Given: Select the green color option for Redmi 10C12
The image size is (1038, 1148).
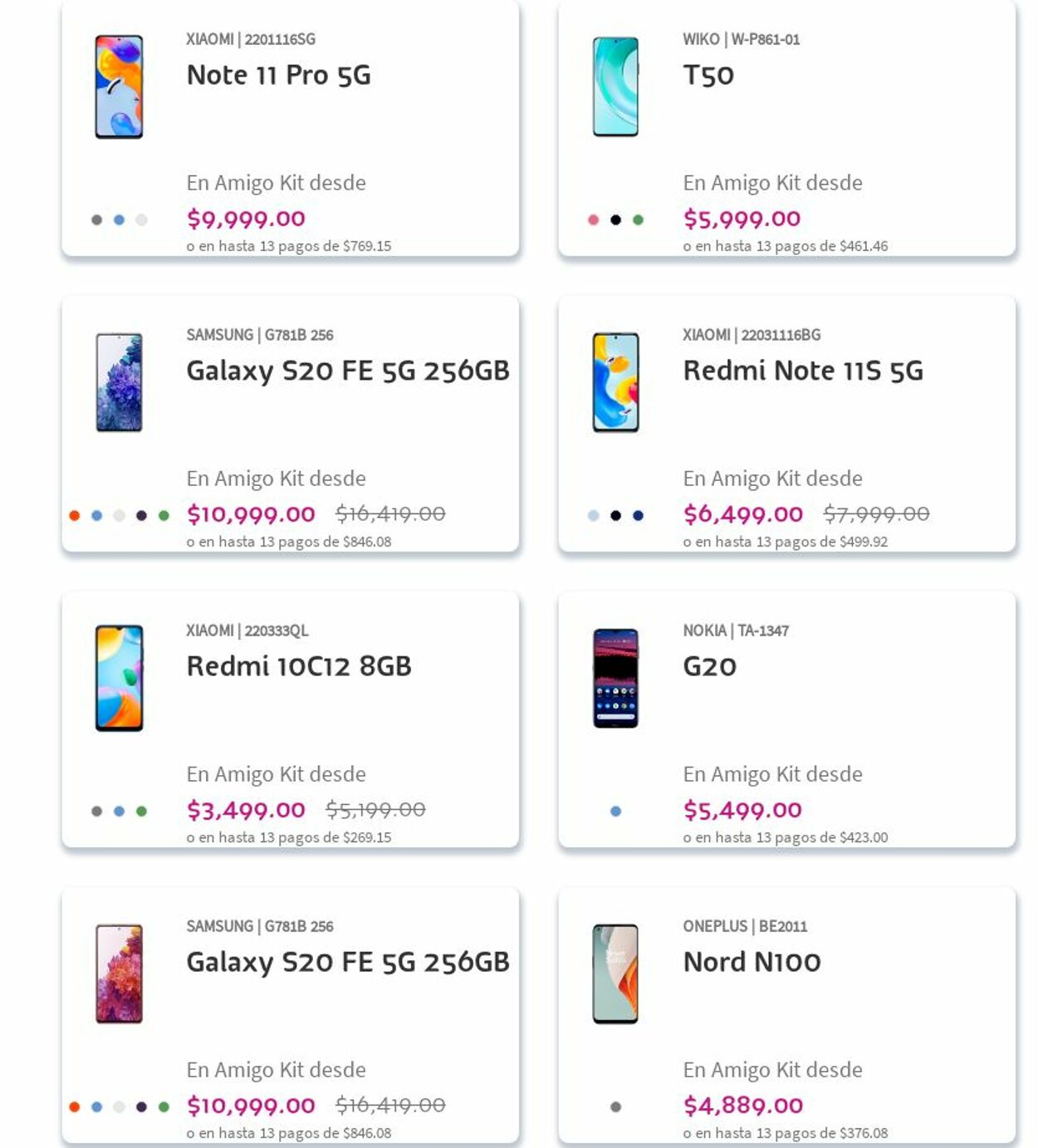Looking at the screenshot, I should pyautogui.click(x=140, y=810).
